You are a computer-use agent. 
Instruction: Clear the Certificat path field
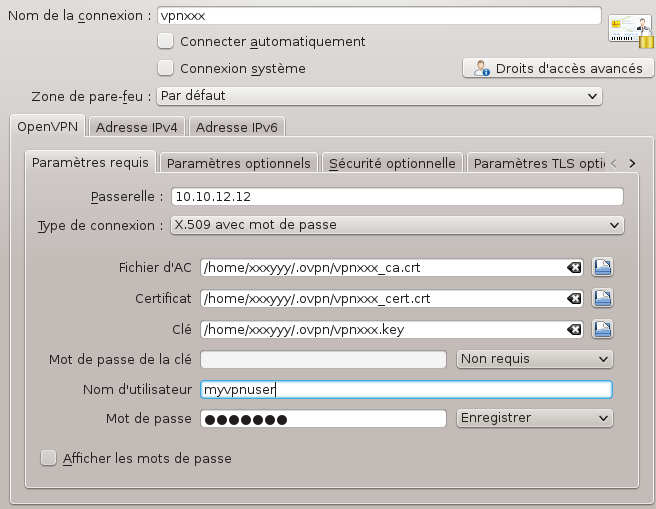click(x=574, y=299)
